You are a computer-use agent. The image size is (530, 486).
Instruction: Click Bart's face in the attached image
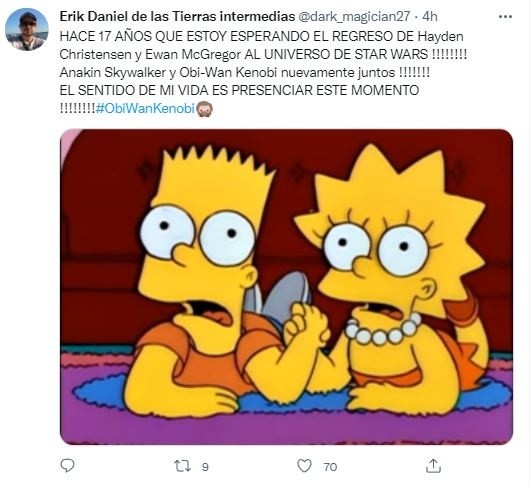coord(198,250)
